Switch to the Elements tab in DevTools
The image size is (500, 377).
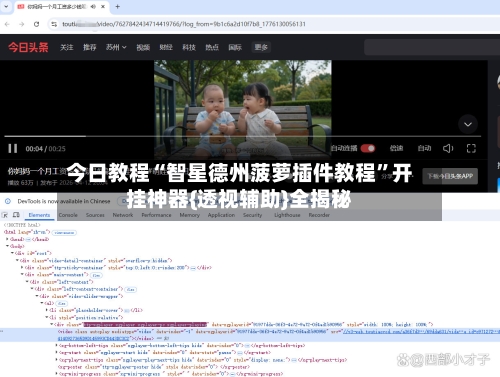pyautogui.click(x=39, y=215)
